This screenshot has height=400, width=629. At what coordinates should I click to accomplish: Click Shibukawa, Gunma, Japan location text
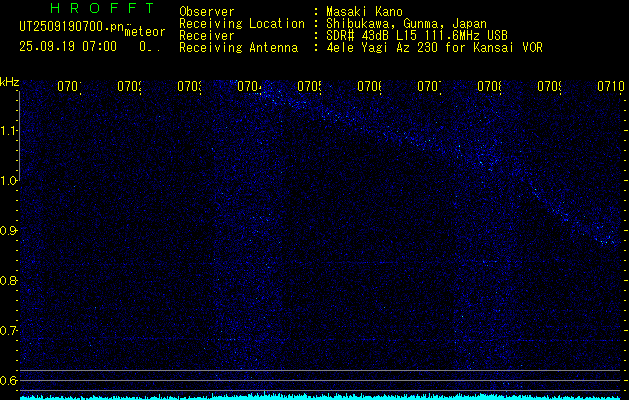tap(406, 24)
